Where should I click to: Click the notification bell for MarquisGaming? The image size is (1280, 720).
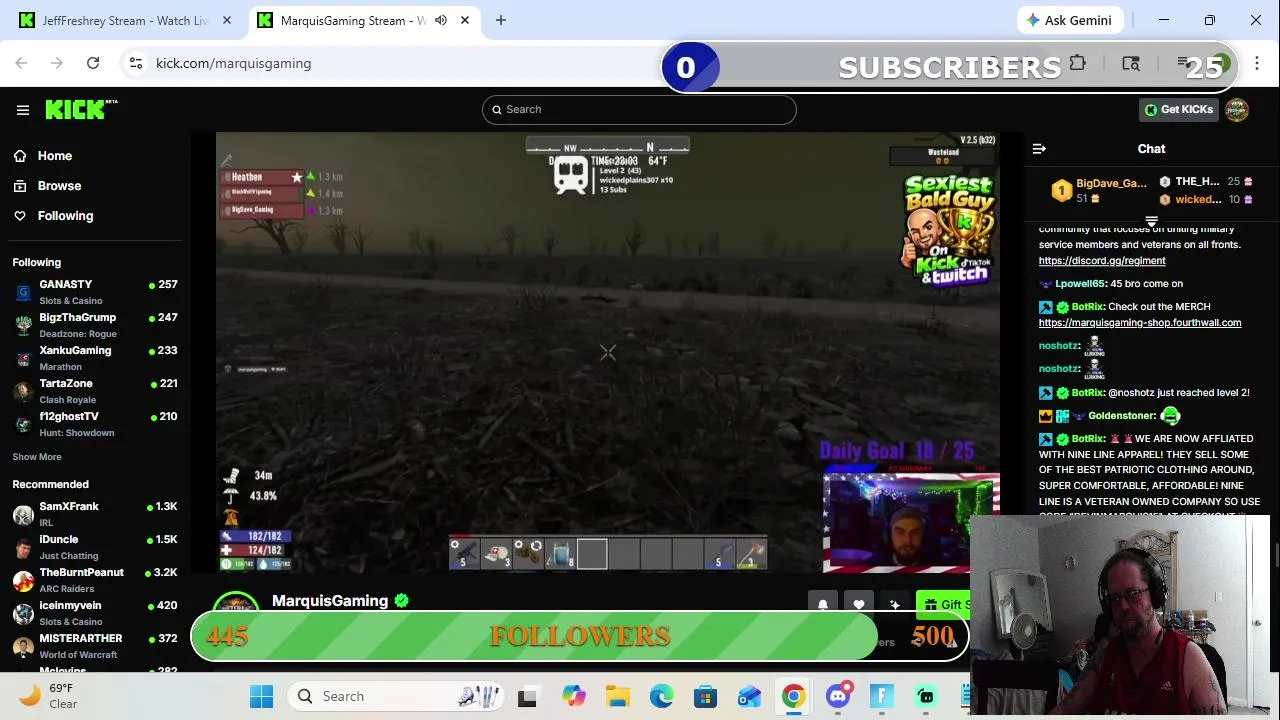[823, 605]
